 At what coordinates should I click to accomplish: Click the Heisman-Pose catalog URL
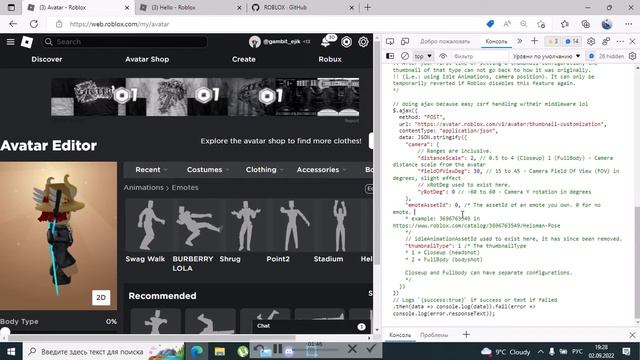click(476, 225)
